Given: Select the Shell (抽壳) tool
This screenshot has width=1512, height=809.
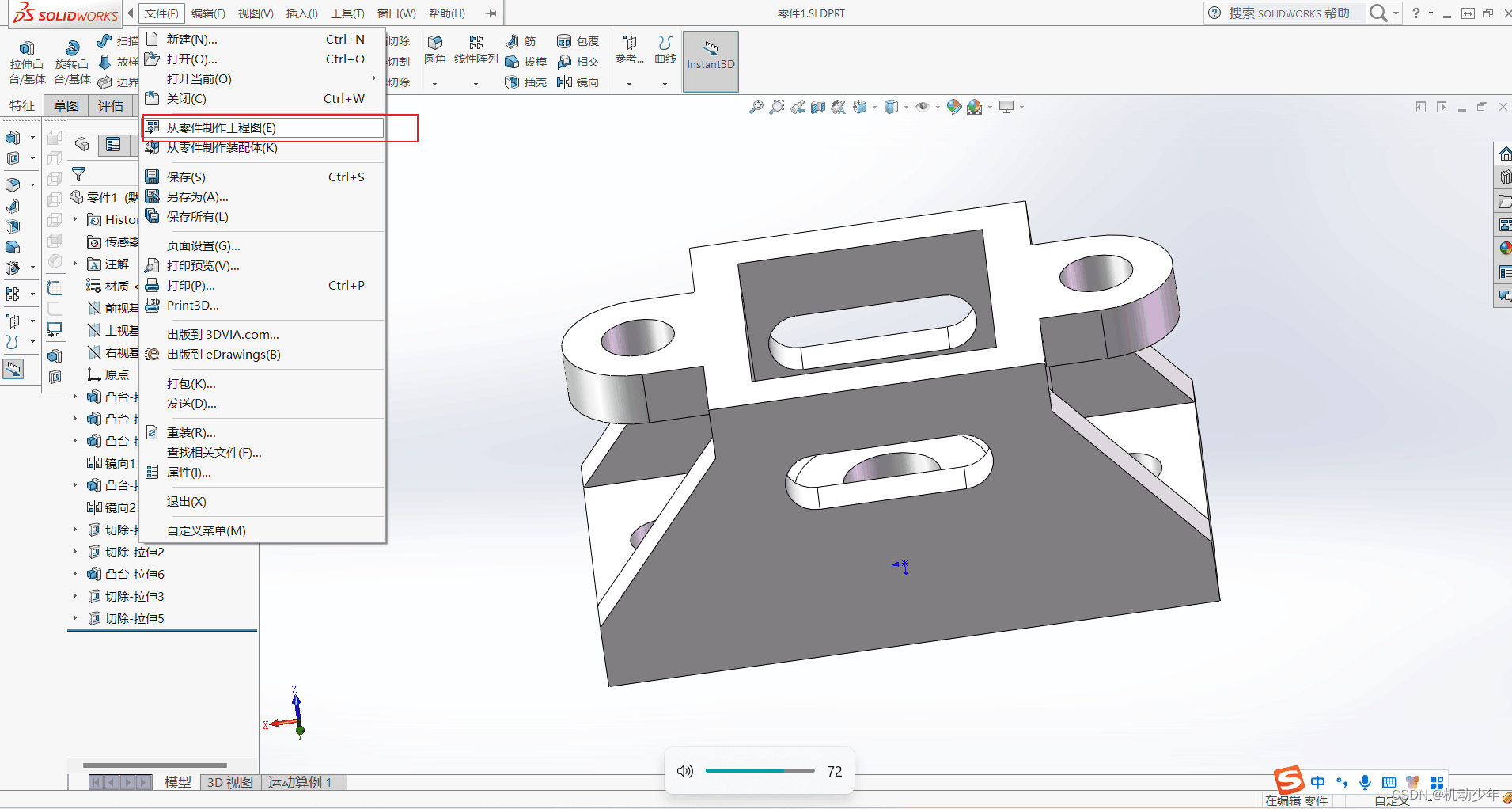Looking at the screenshot, I should pyautogui.click(x=526, y=82).
